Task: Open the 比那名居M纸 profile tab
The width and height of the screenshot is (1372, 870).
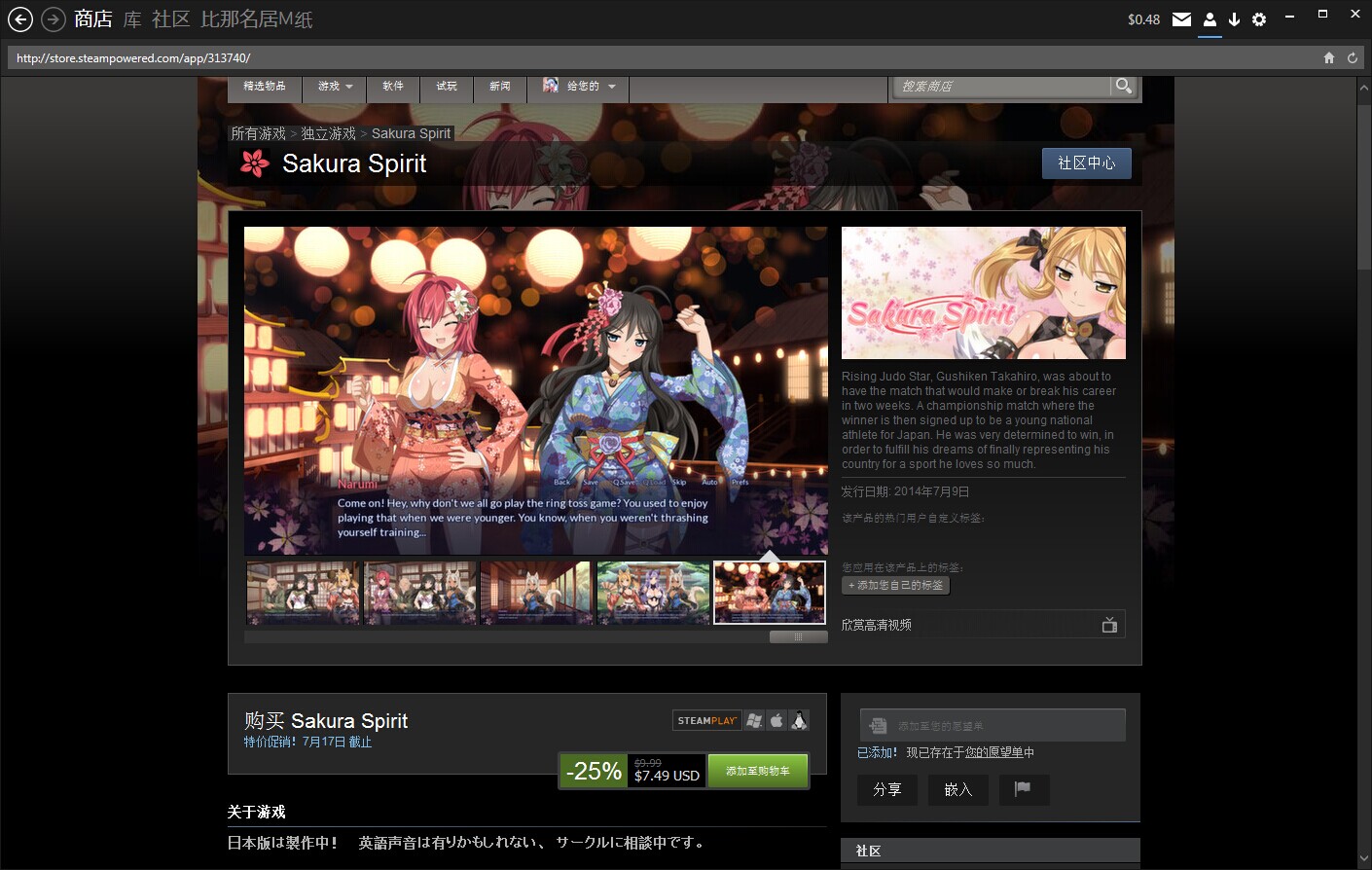Action: point(257,18)
